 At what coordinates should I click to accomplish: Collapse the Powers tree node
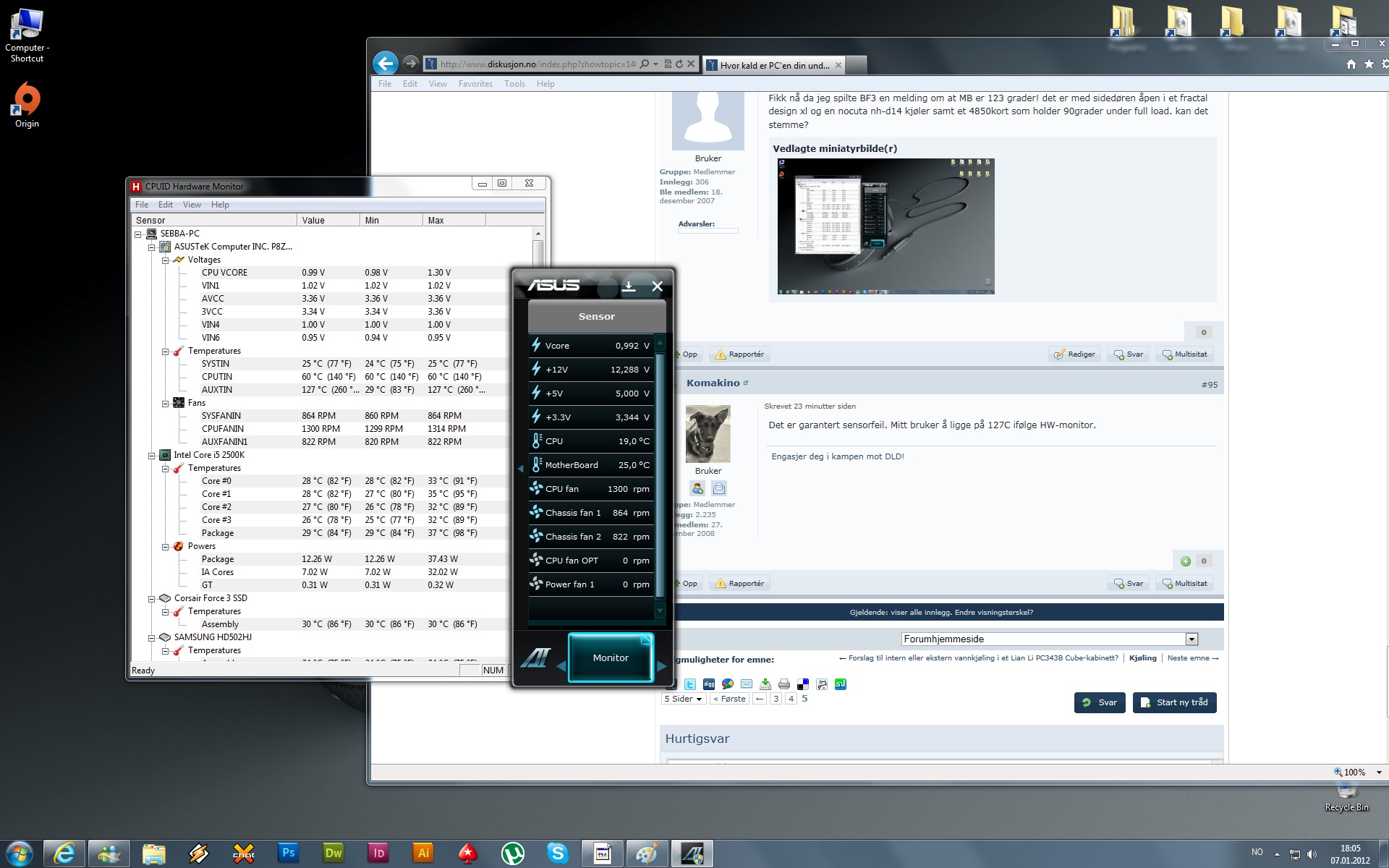(166, 546)
